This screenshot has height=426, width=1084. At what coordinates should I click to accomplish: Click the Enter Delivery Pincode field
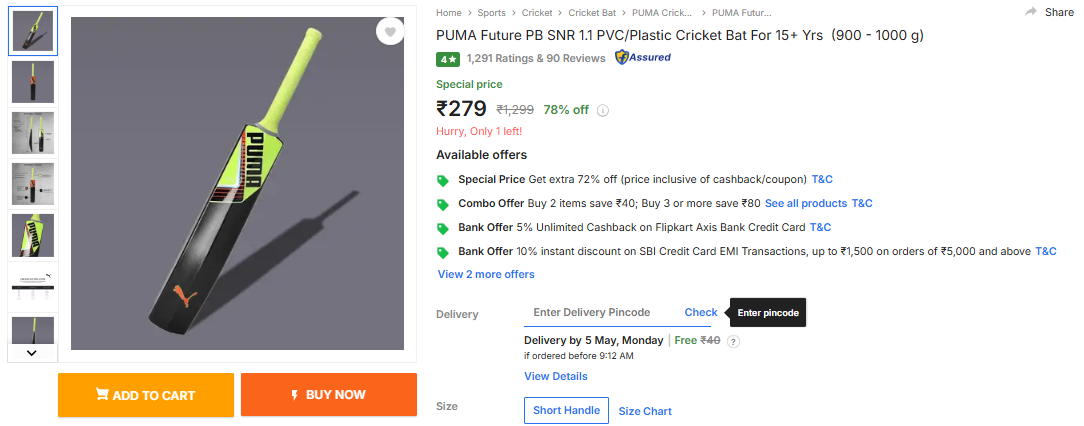click(x=598, y=313)
